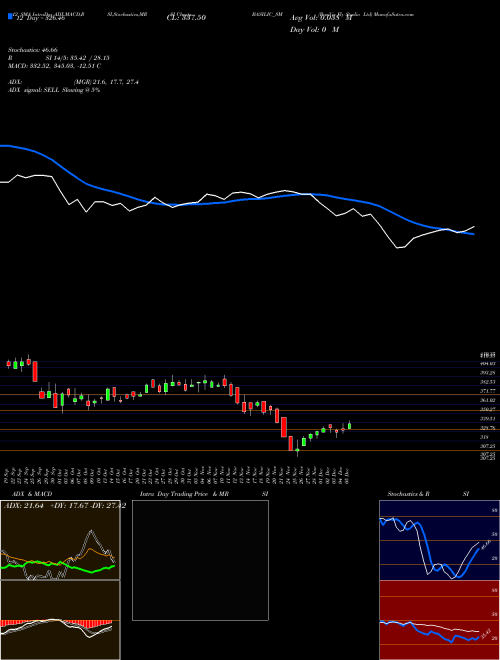This screenshot has height=660, width=500.
Task: Click the 'Avg Vol: 0.035 M' label
Action: [x=321, y=18]
